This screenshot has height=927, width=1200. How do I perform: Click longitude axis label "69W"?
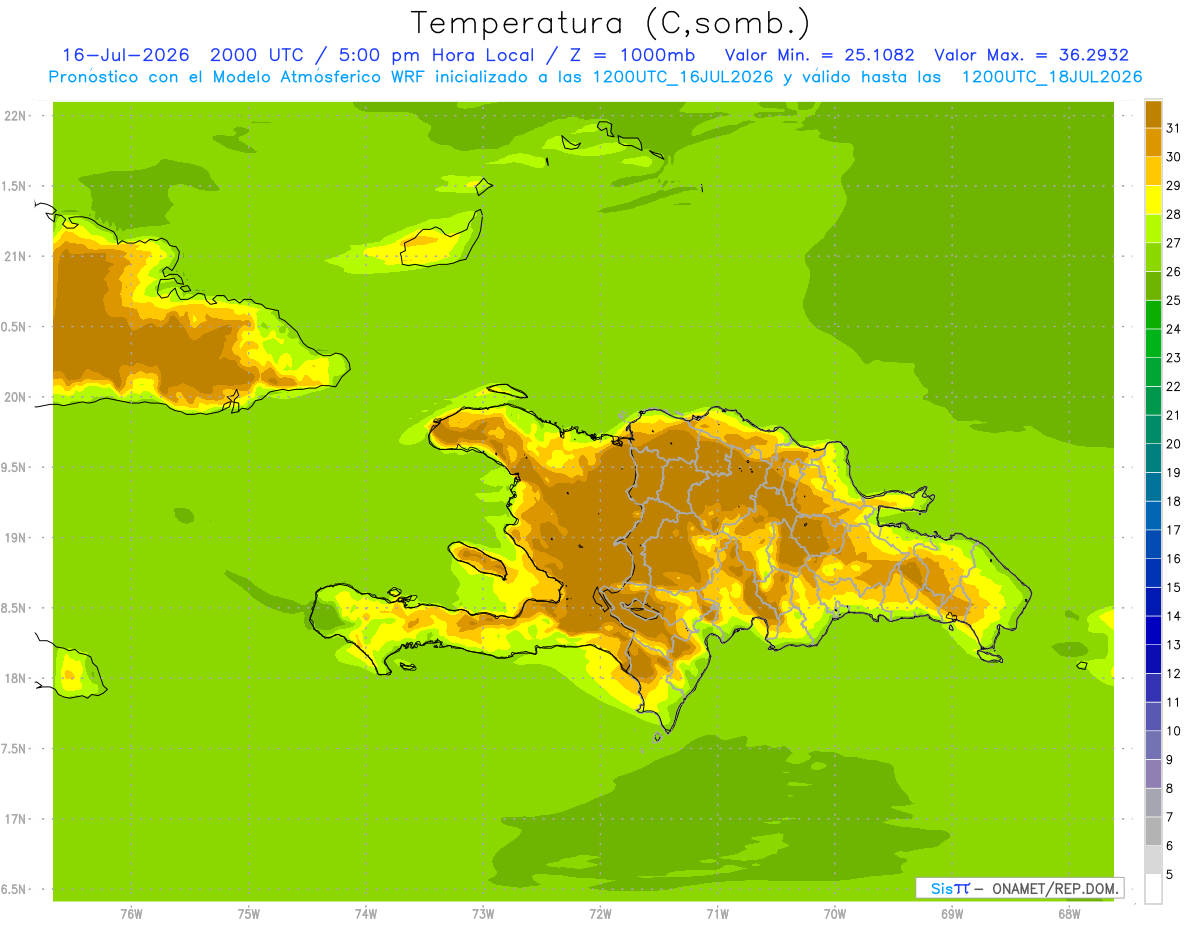[x=952, y=914]
